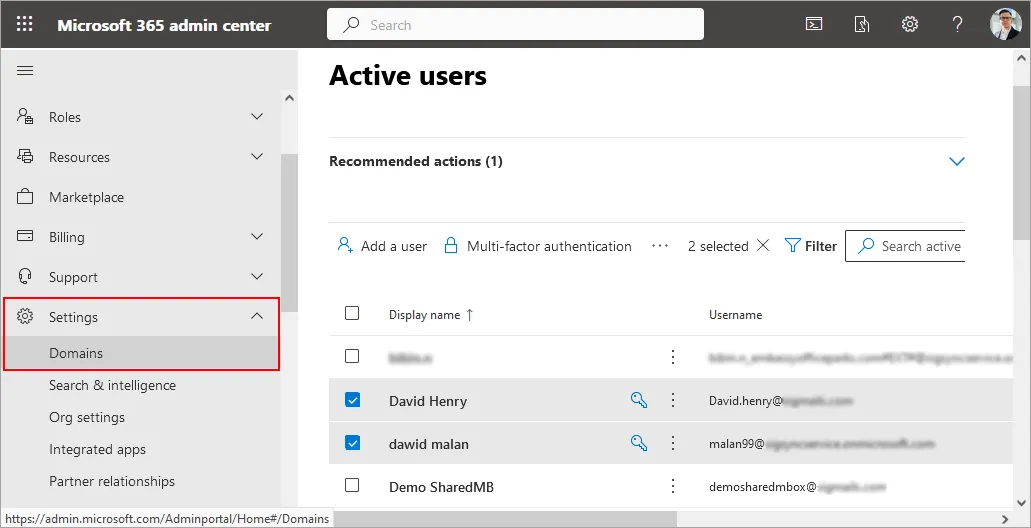Click the Username column header
Image resolution: width=1031 pixels, height=528 pixels.
click(735, 315)
